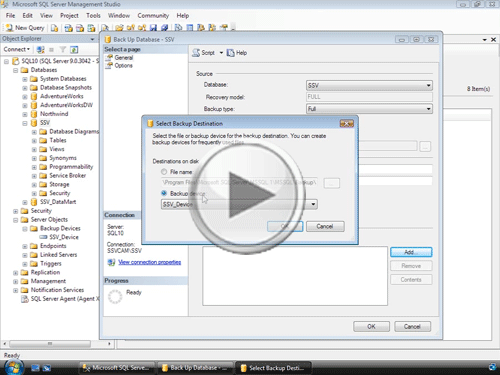Viewport: 500px width, 375px height.
Task: Click the filter icon in Object Explorer toolbar
Action: click(x=63, y=50)
